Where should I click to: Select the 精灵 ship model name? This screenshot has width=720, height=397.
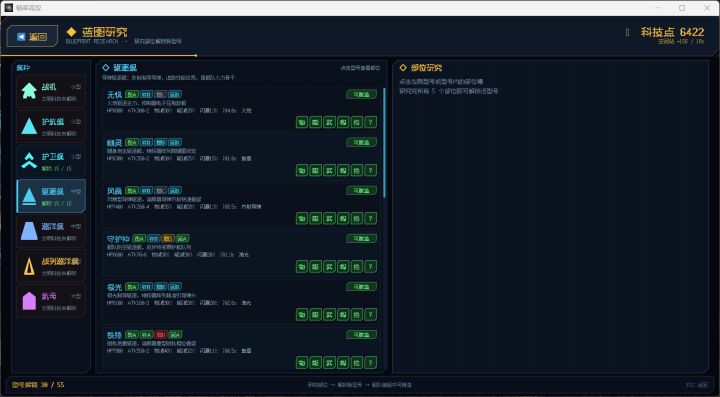(x=114, y=143)
